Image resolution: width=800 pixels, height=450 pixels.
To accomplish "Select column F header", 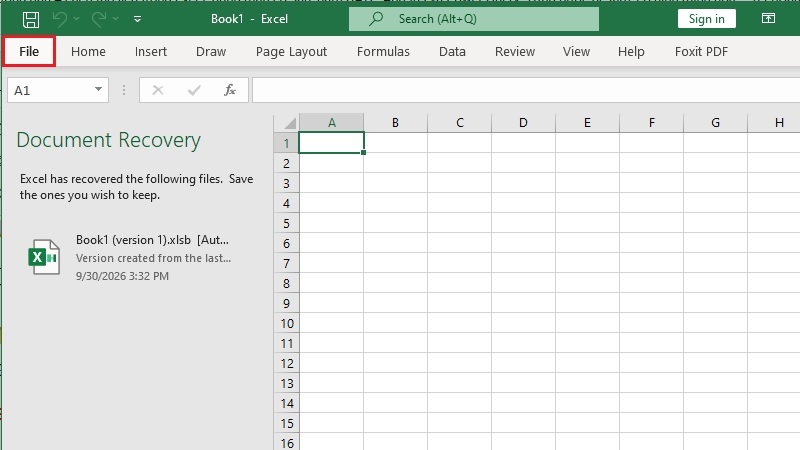I will tap(652, 123).
